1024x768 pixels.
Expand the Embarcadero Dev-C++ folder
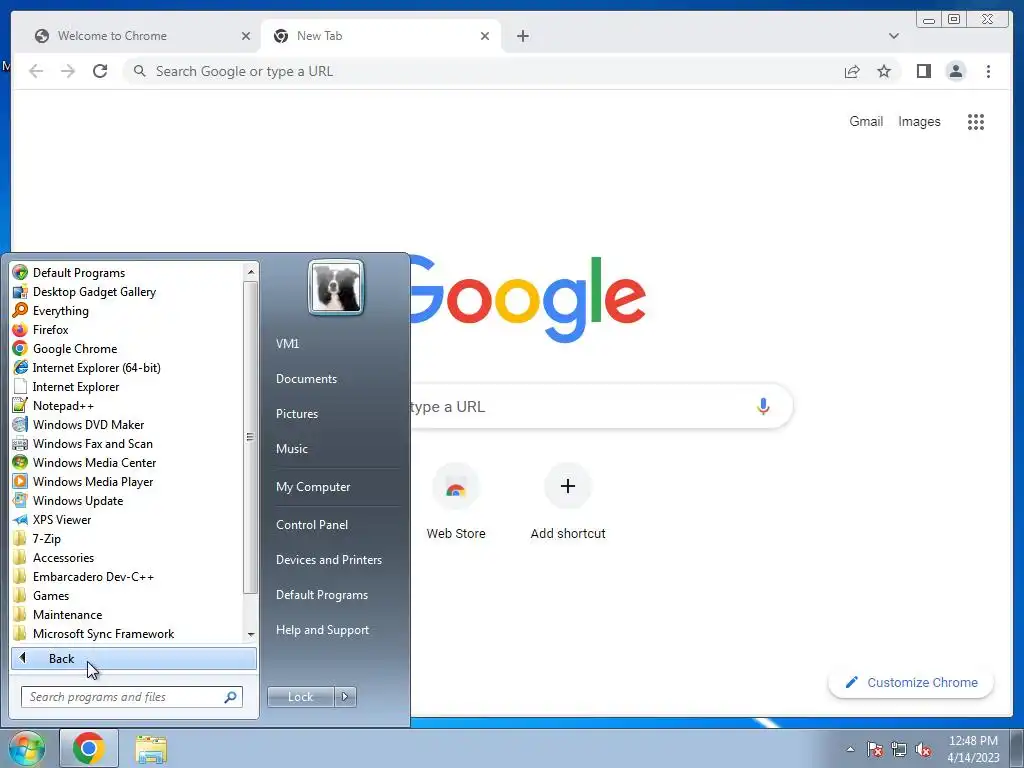click(x=93, y=576)
